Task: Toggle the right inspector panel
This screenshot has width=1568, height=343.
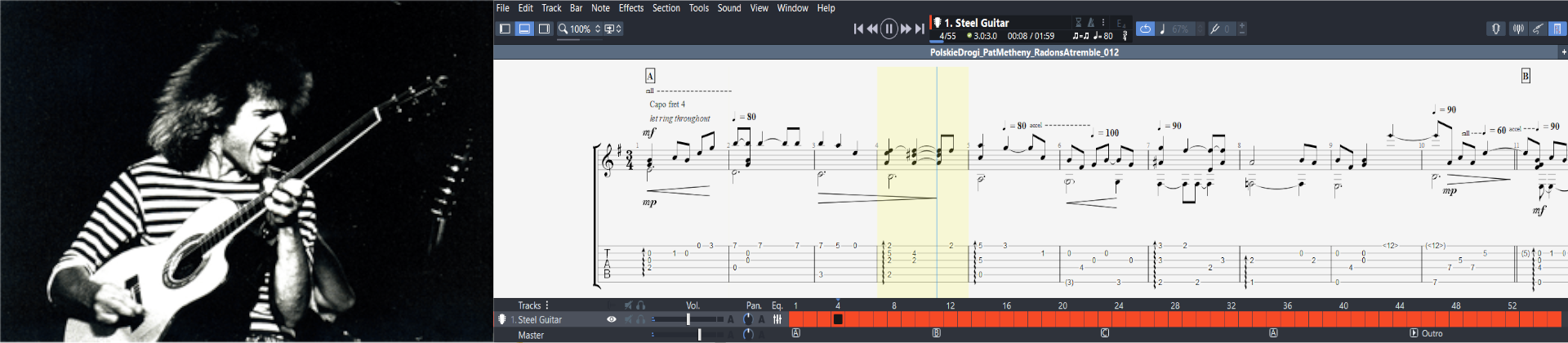Action: click(544, 29)
